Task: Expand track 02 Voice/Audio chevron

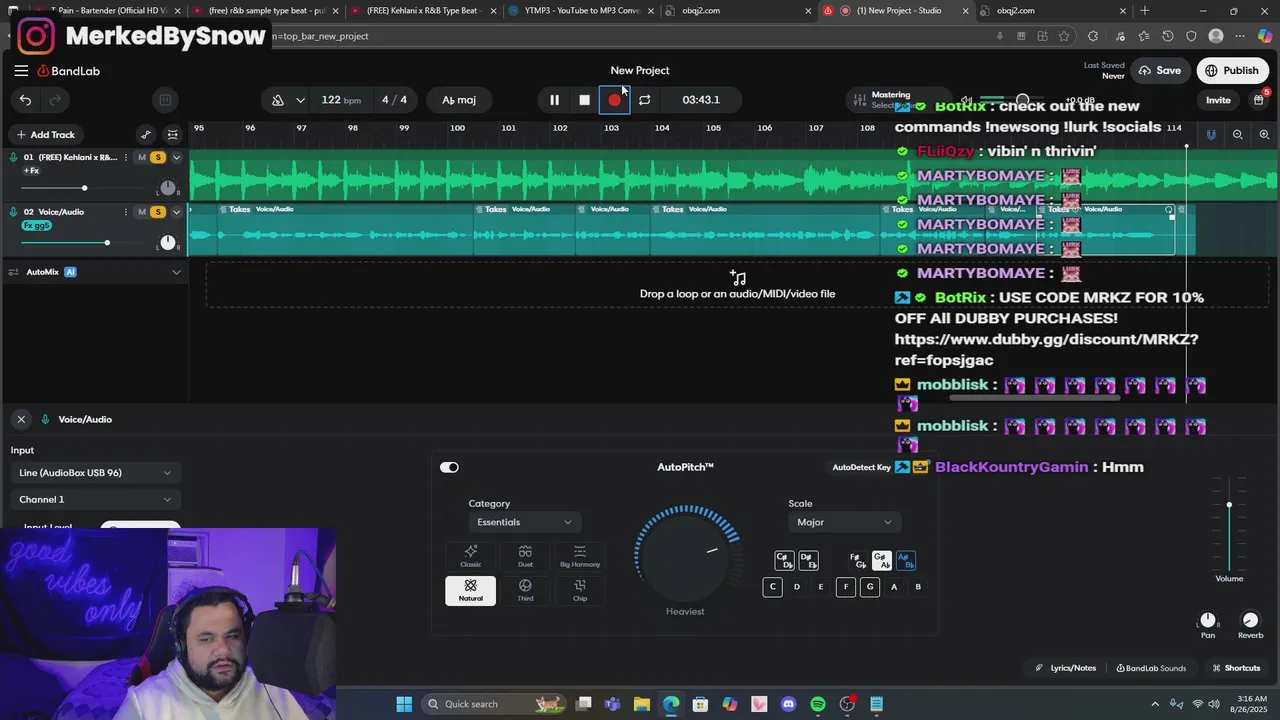Action: (x=177, y=212)
